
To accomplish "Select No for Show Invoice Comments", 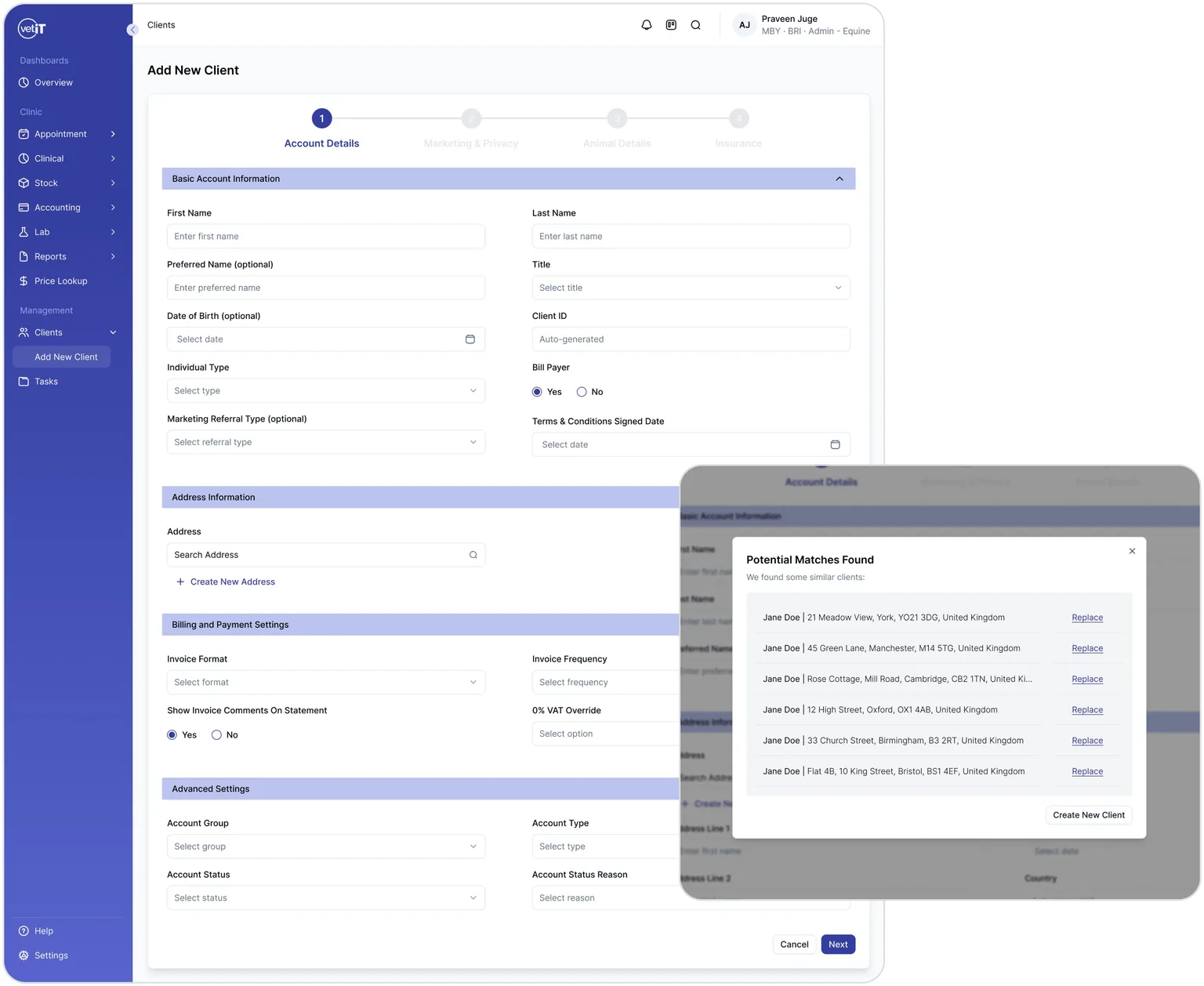I will click(x=216, y=735).
